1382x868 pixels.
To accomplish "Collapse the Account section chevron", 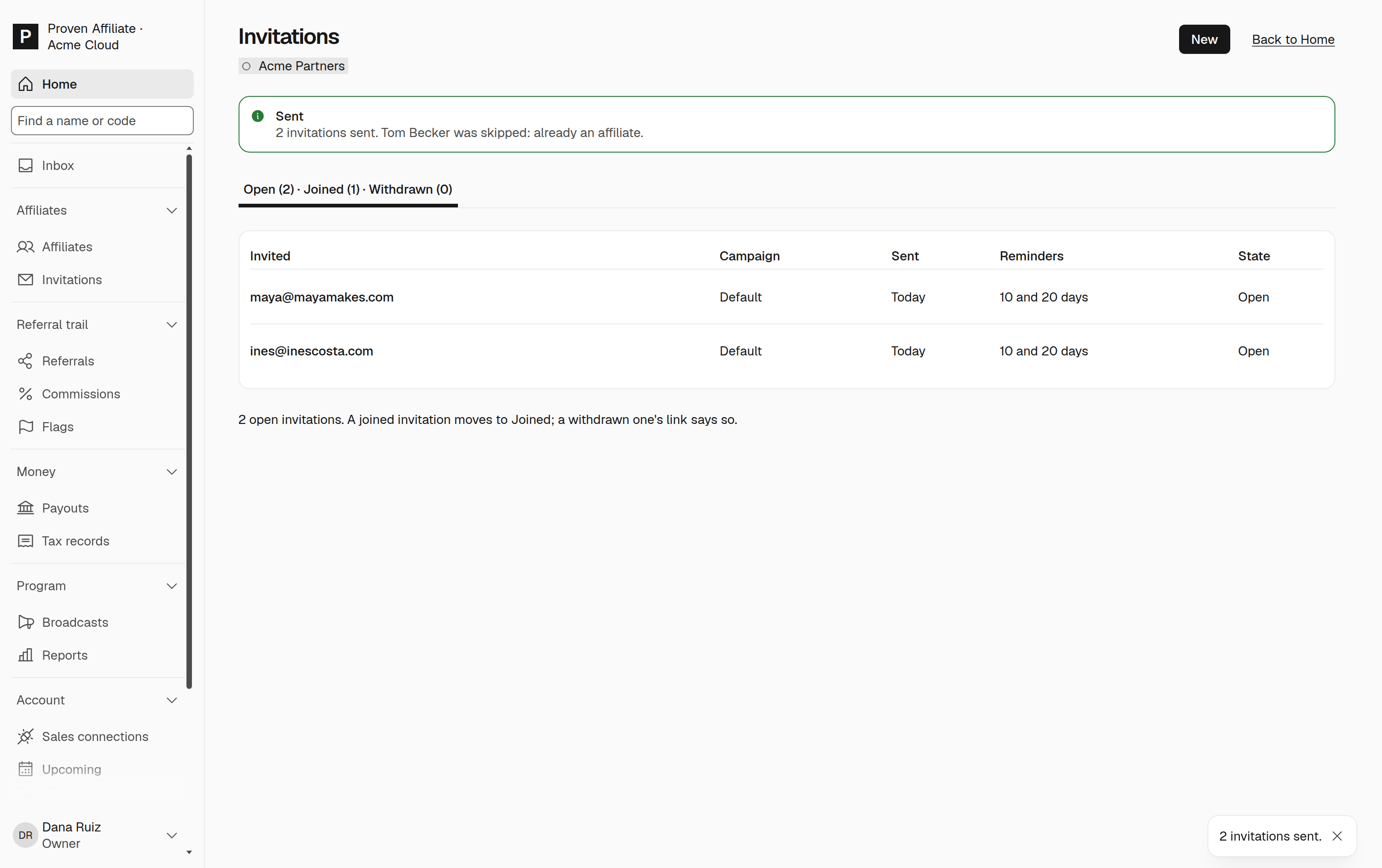I will pos(171,700).
